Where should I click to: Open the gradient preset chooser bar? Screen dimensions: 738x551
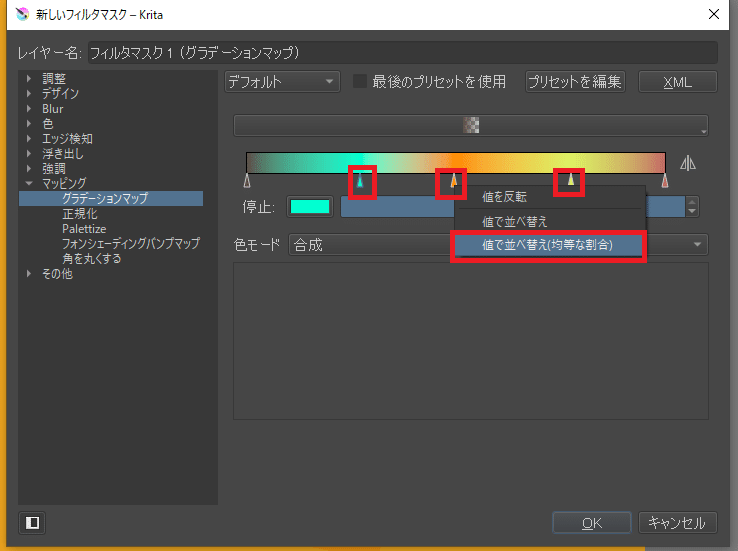click(471, 125)
